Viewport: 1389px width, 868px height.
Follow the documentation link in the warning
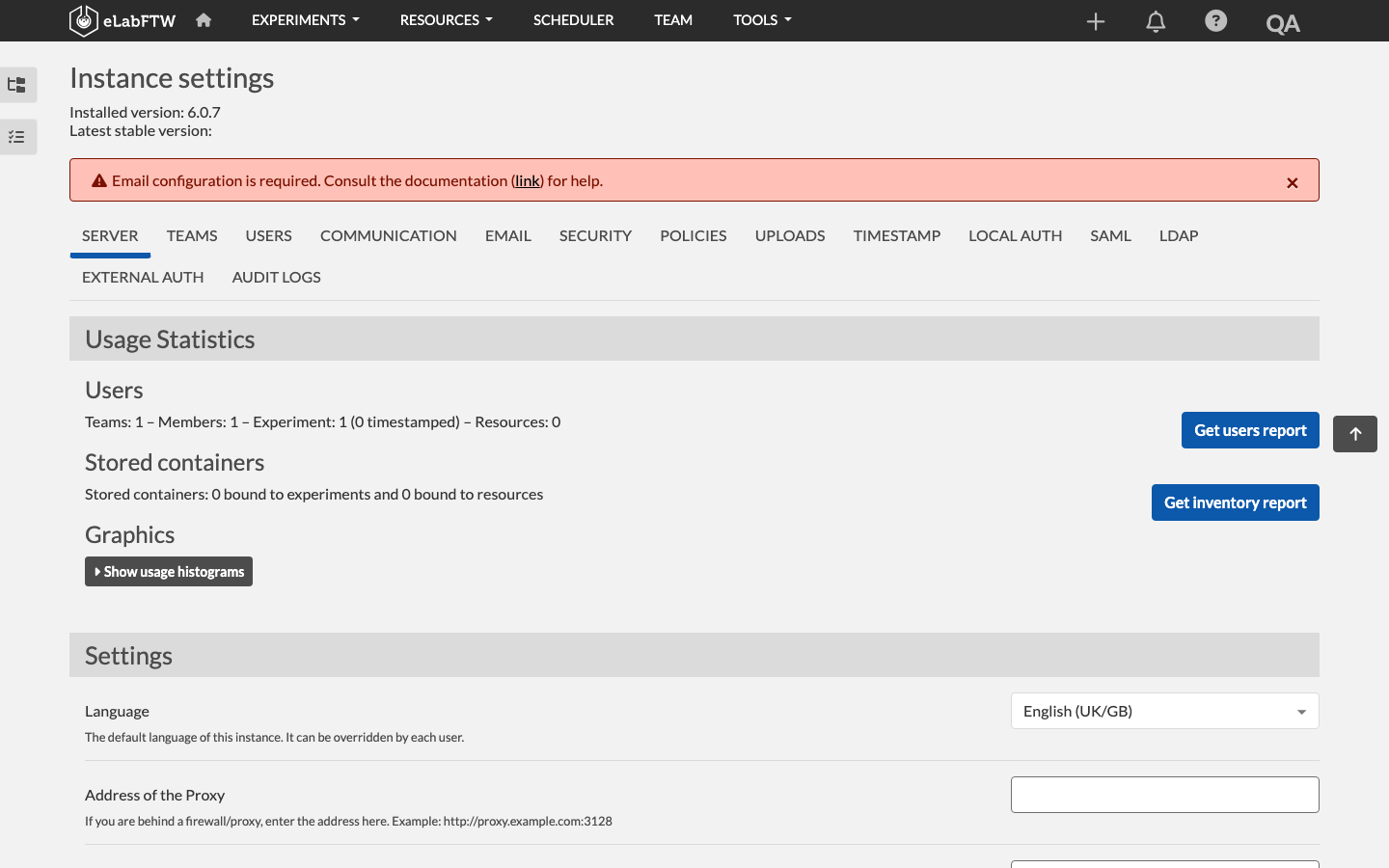(528, 181)
